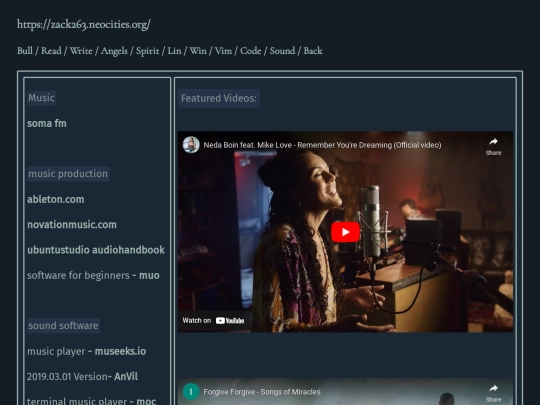The height and width of the screenshot is (405, 540).
Task: Click Watch on YouTube logo
Action: click(214, 321)
